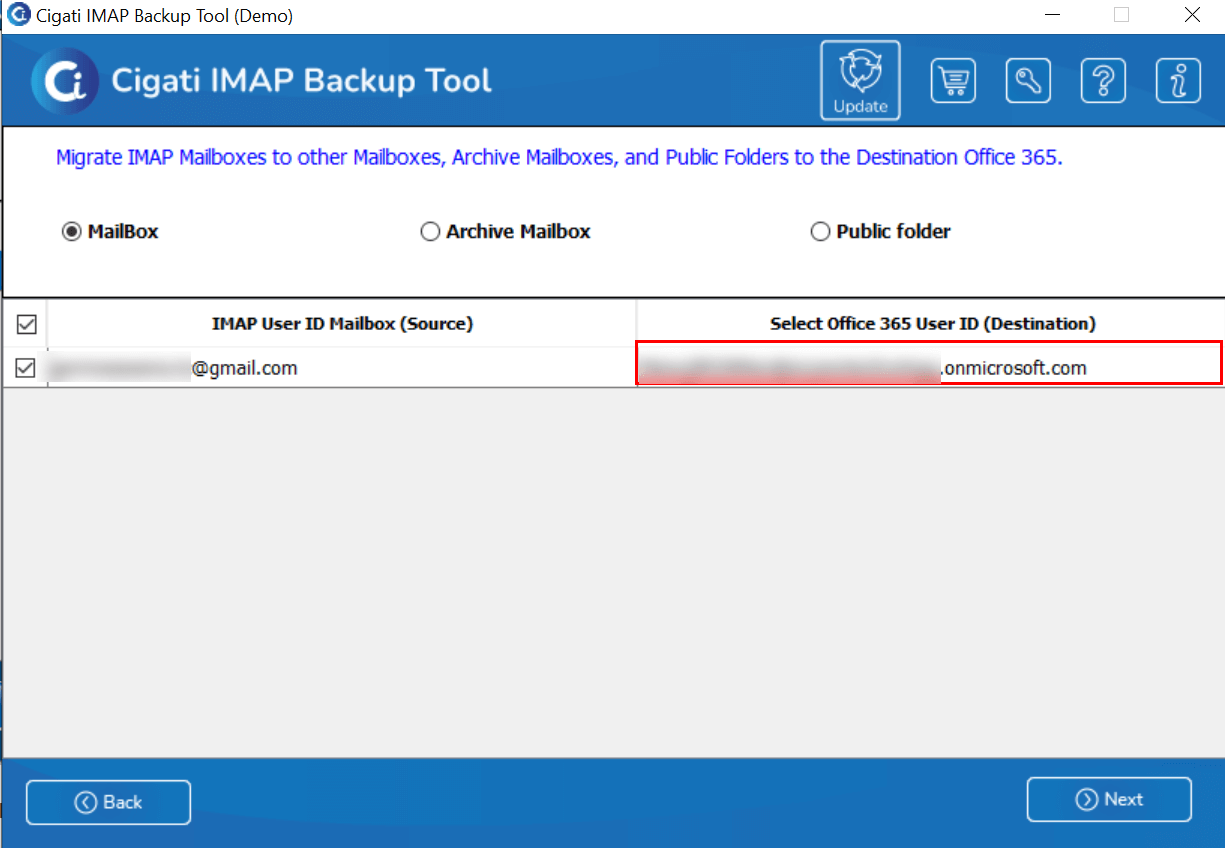This screenshot has height=848, width=1225.
Task: Close the Cigati IMAP Backup Tool window
Action: pos(1192,15)
